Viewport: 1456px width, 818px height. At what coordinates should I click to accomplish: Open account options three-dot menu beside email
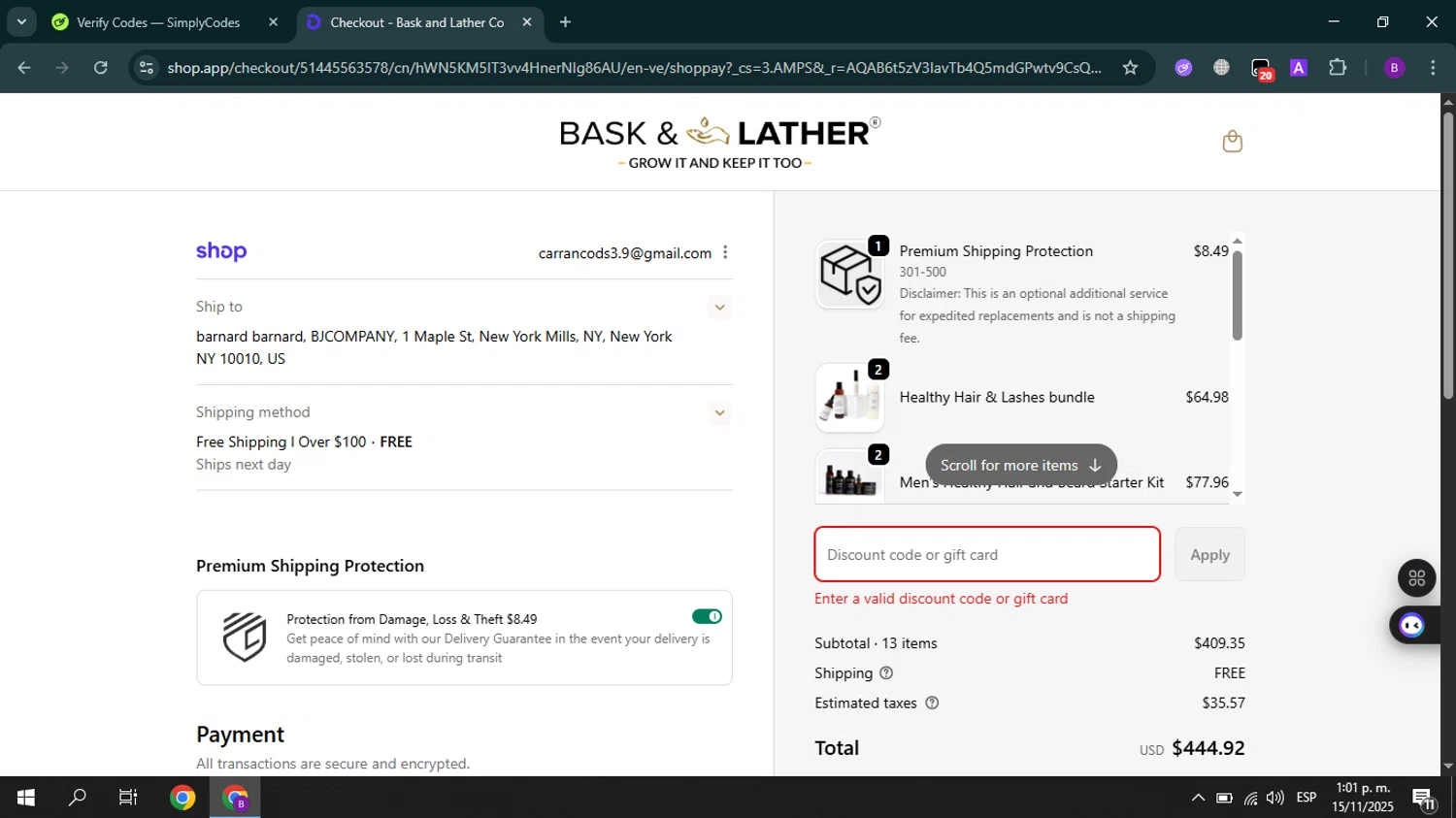[x=725, y=252]
